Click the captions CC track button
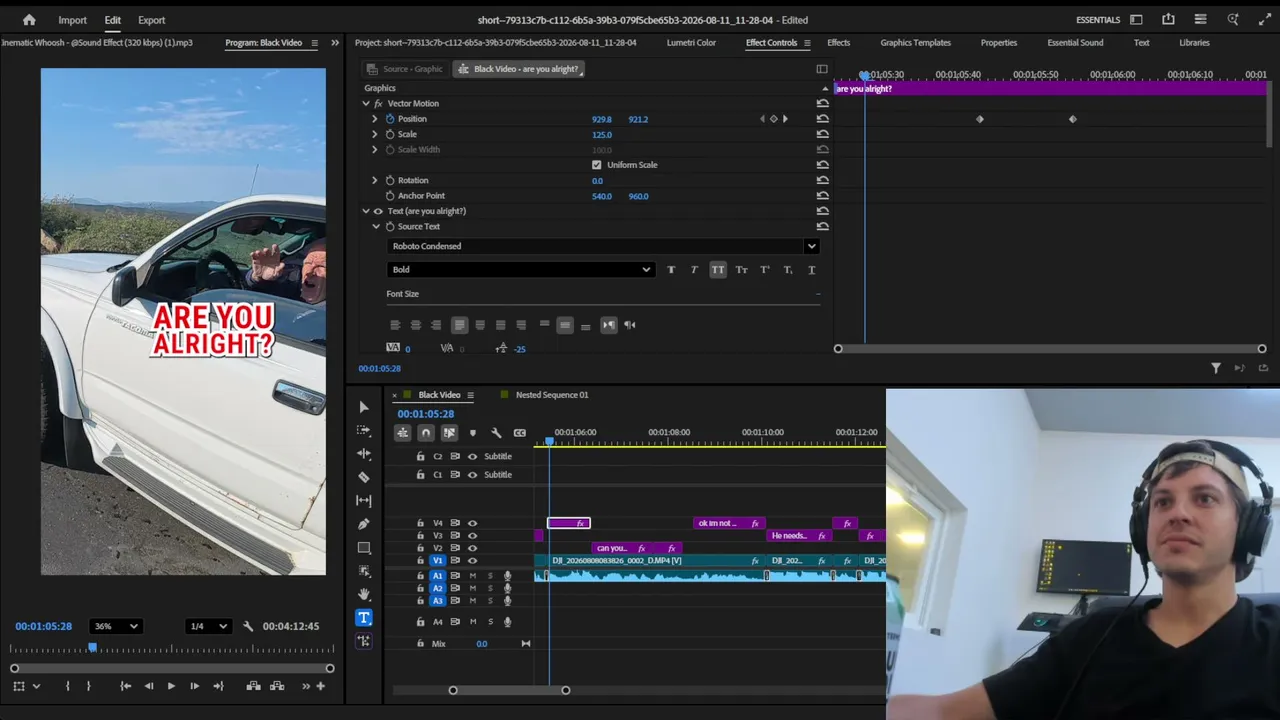 click(520, 433)
